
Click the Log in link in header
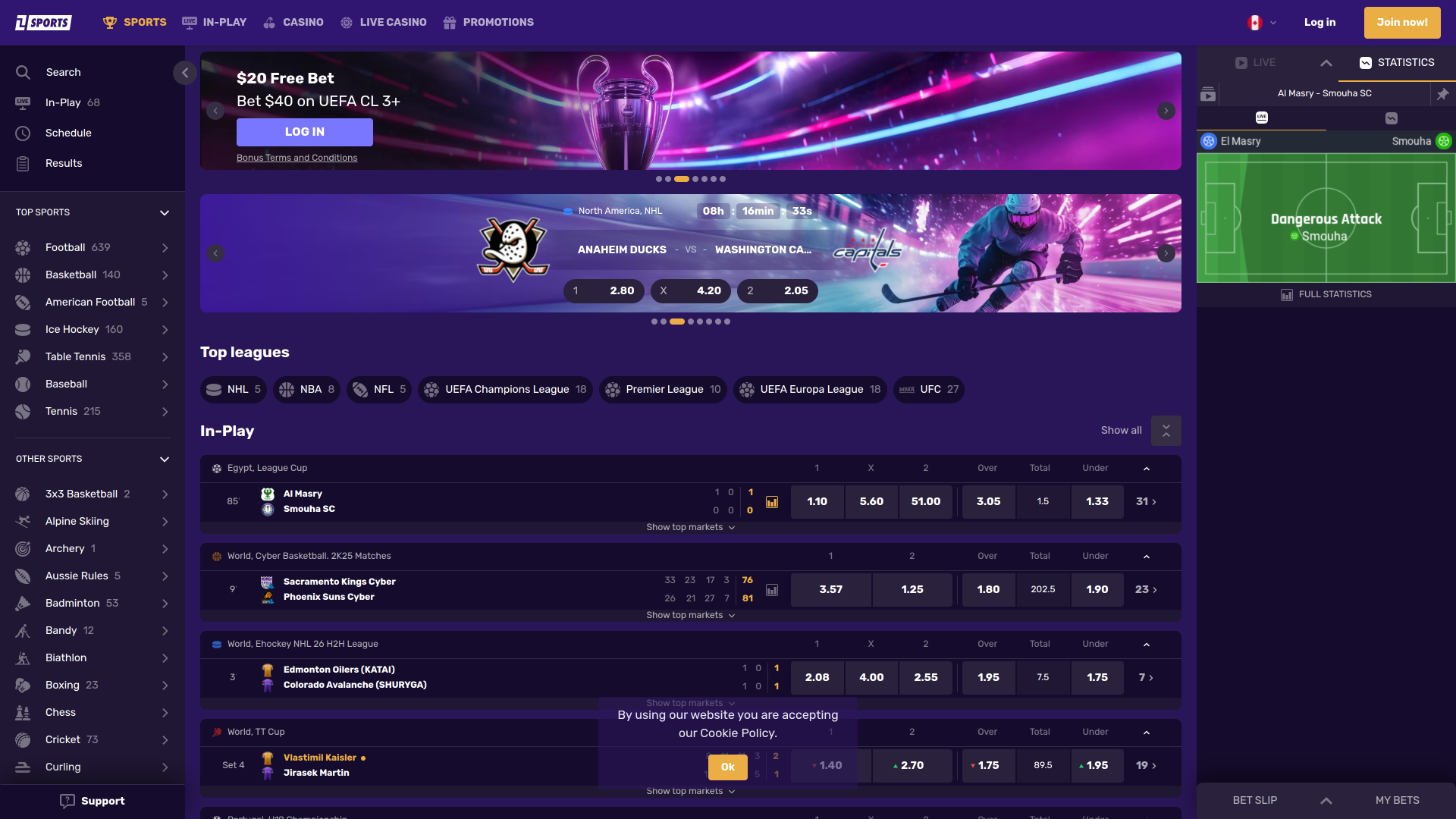click(x=1319, y=23)
